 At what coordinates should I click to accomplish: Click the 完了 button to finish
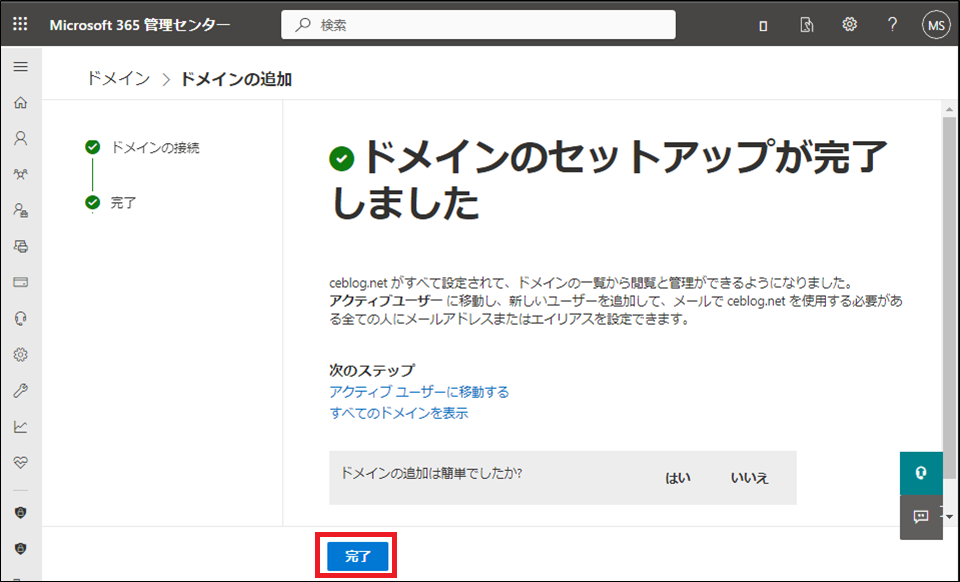coord(358,556)
